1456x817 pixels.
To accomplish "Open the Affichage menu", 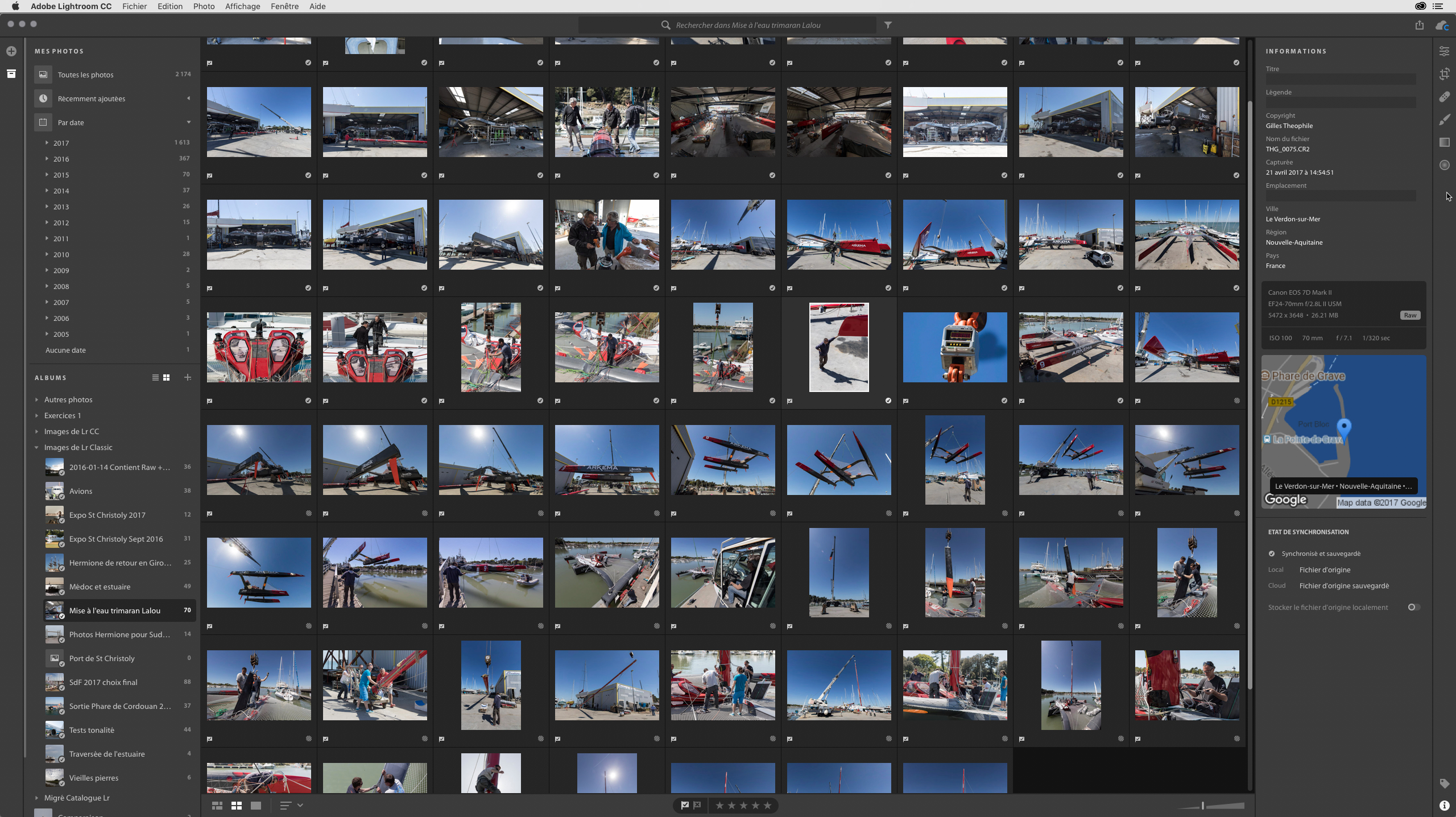I will coord(242,6).
